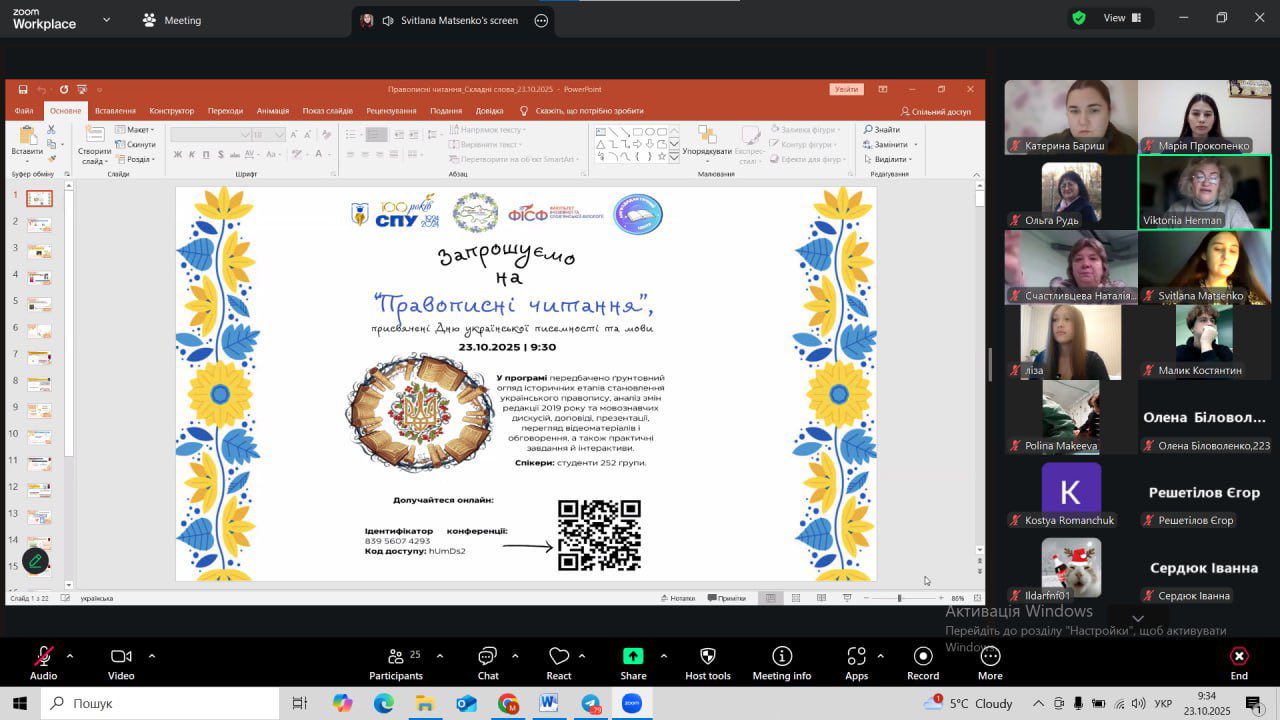The height and width of the screenshot is (720, 1280).
Task: Open the Participants panel
Action: (396, 663)
